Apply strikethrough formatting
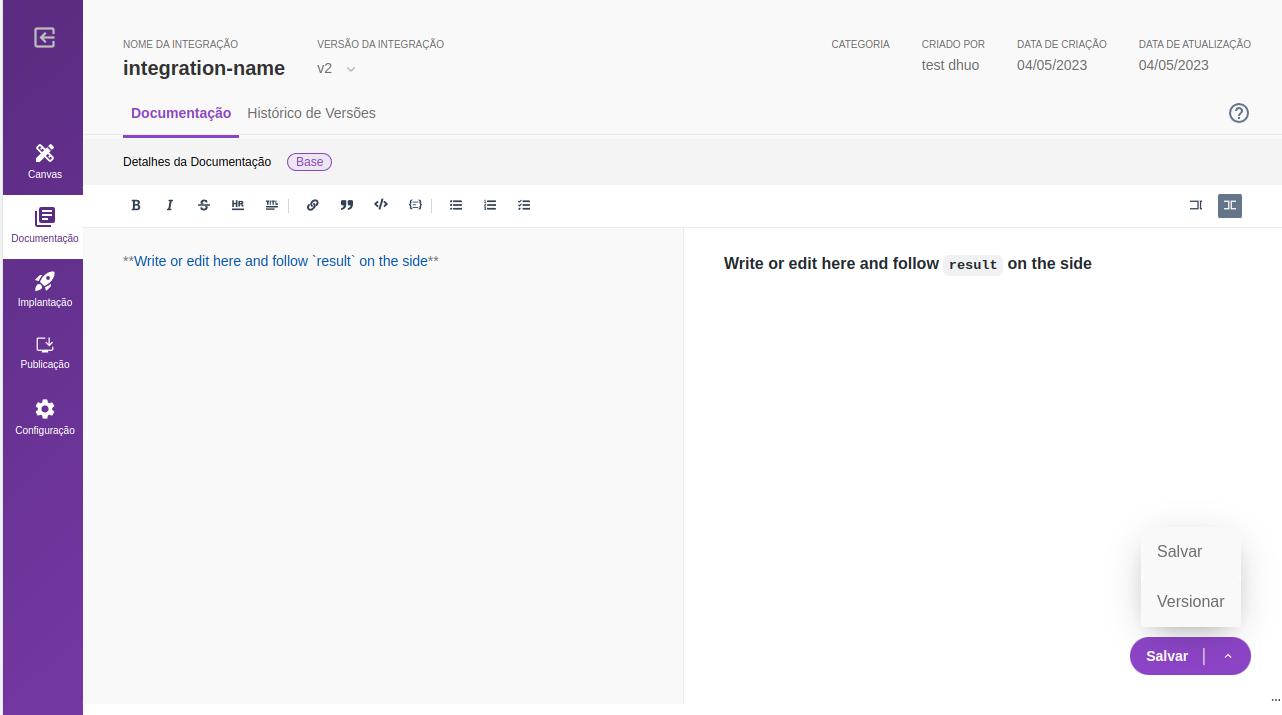The width and height of the screenshot is (1282, 715). [x=204, y=205]
